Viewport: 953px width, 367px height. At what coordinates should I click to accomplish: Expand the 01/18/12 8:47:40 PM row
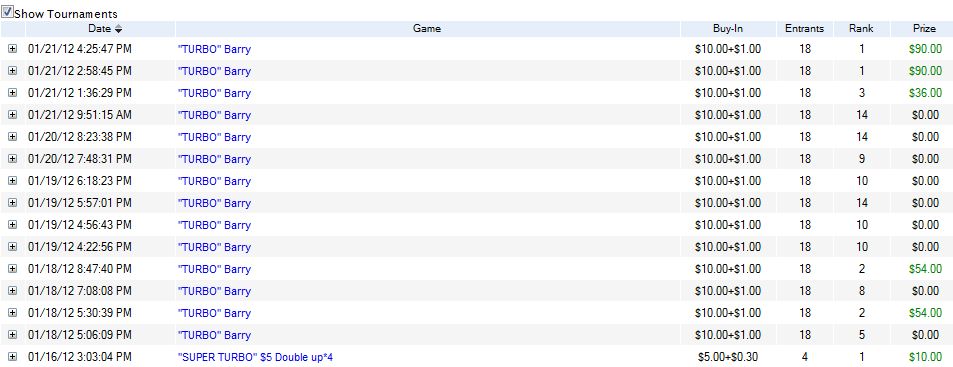(13, 269)
